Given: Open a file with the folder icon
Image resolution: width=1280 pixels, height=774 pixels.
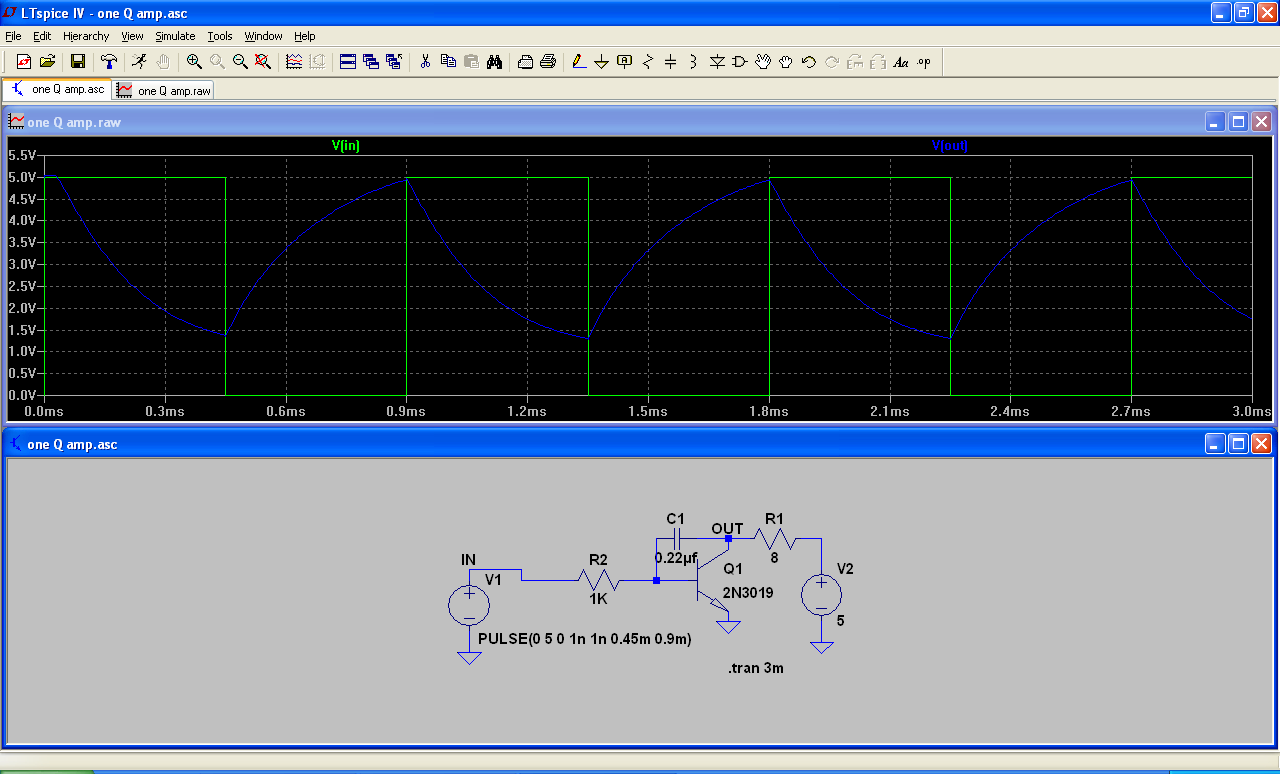Looking at the screenshot, I should click(47, 62).
